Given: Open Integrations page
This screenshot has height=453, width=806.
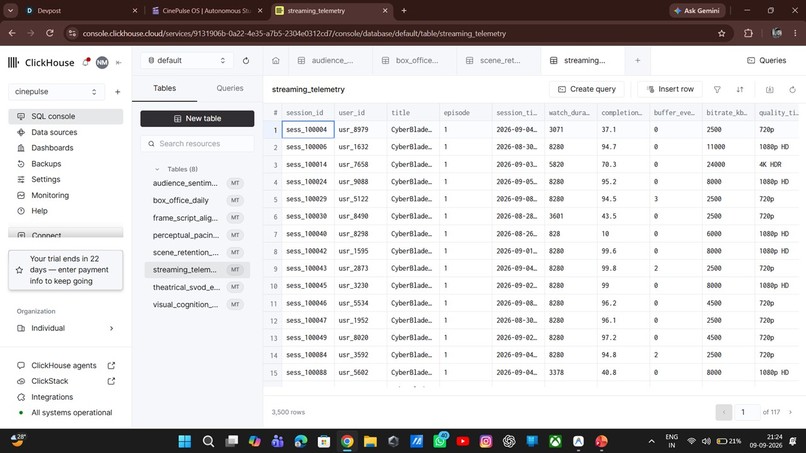Looking at the screenshot, I should [x=52, y=397].
